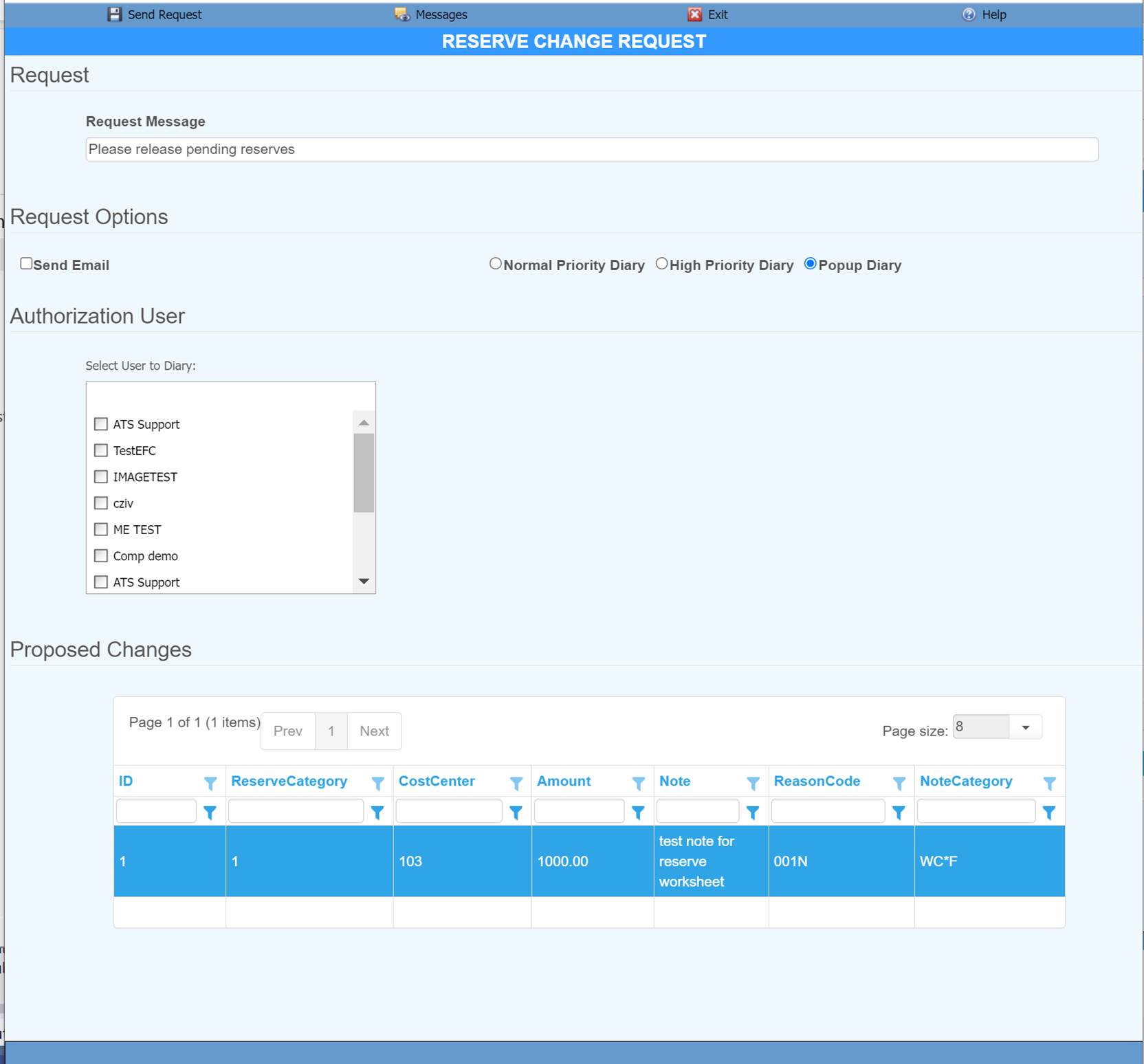Click the ReserveCategory column filter funnel icon
Screen dimensions: 1144x1064
coord(378,783)
